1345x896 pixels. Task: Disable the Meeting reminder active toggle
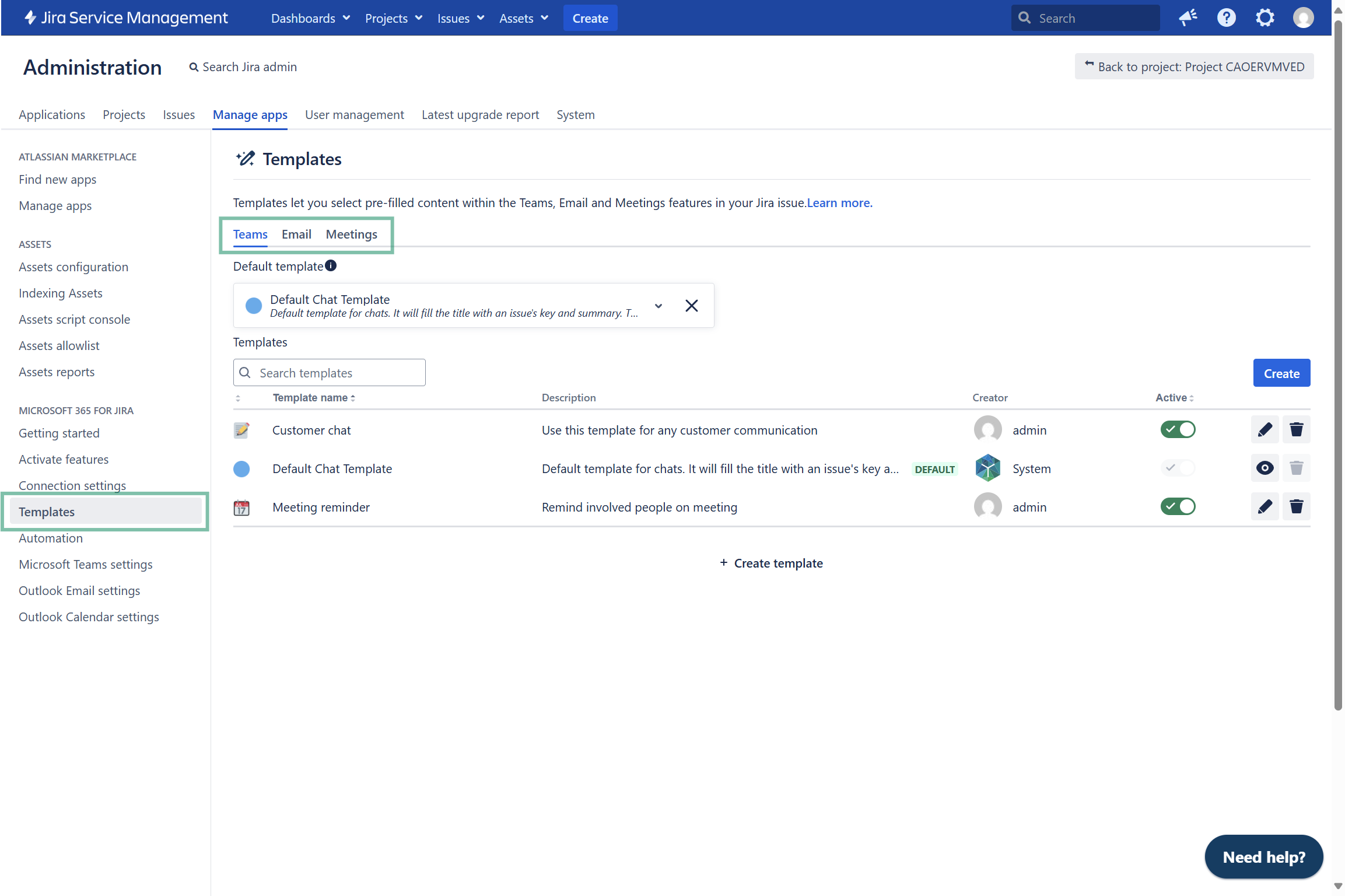pos(1178,507)
